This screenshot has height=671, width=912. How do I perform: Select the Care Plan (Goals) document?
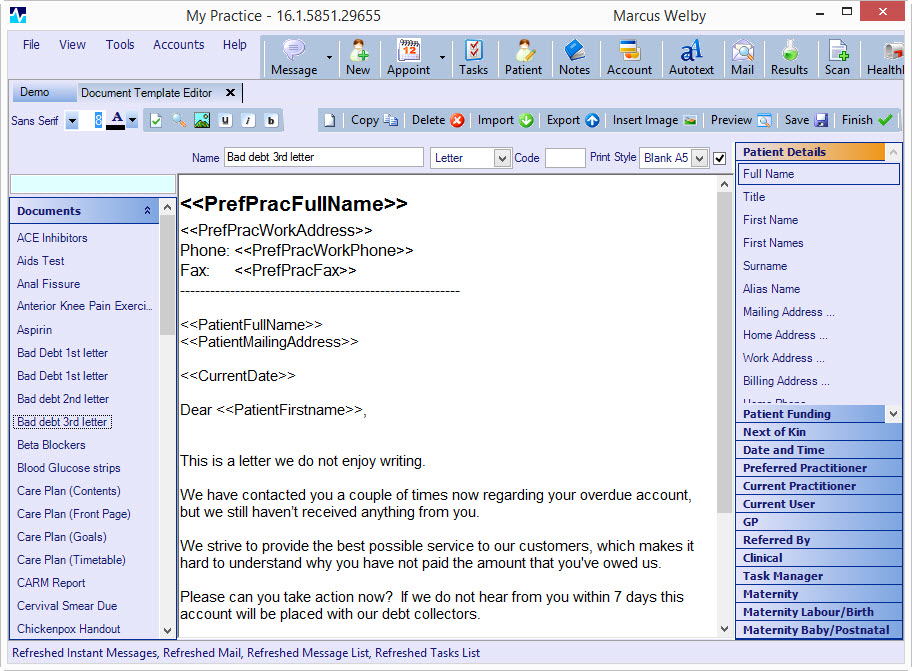62,537
